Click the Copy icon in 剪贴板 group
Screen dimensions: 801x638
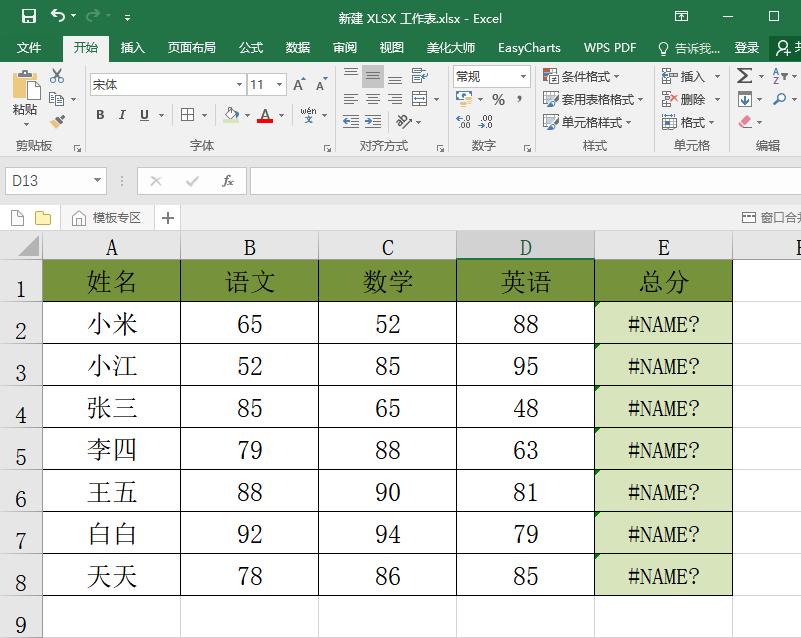55,98
